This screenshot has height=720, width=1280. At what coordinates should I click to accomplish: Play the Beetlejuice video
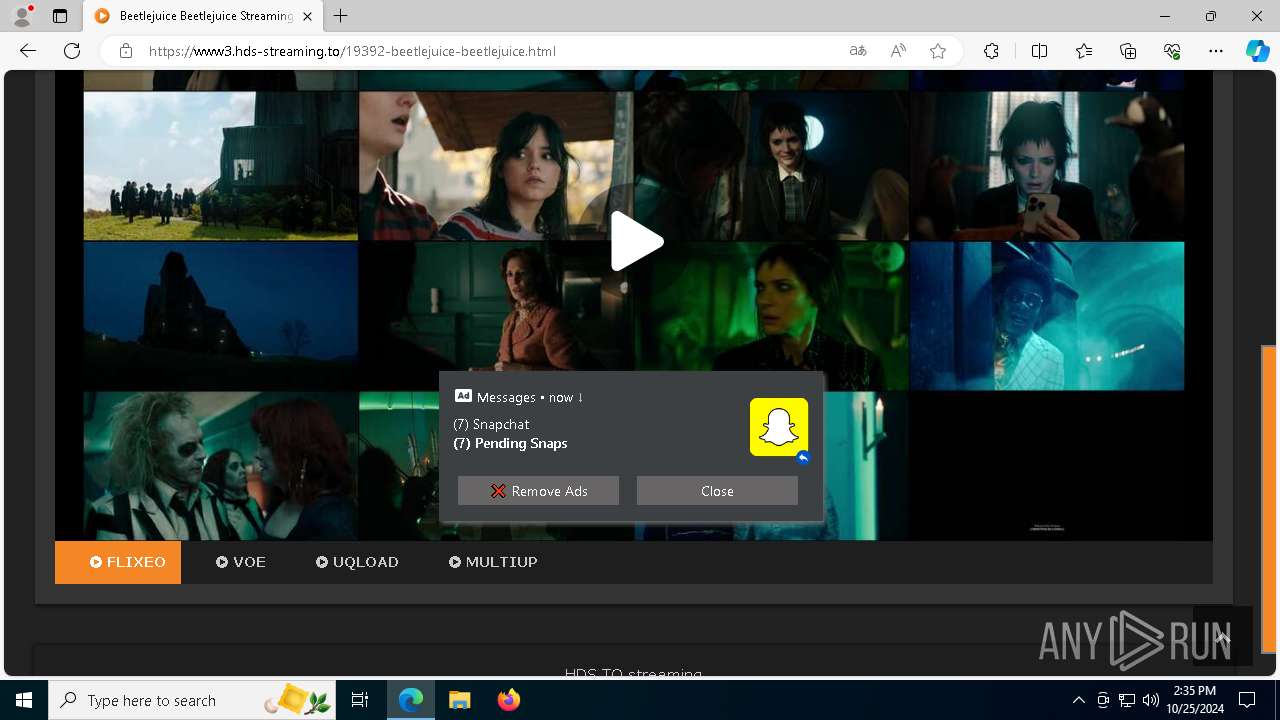point(637,241)
